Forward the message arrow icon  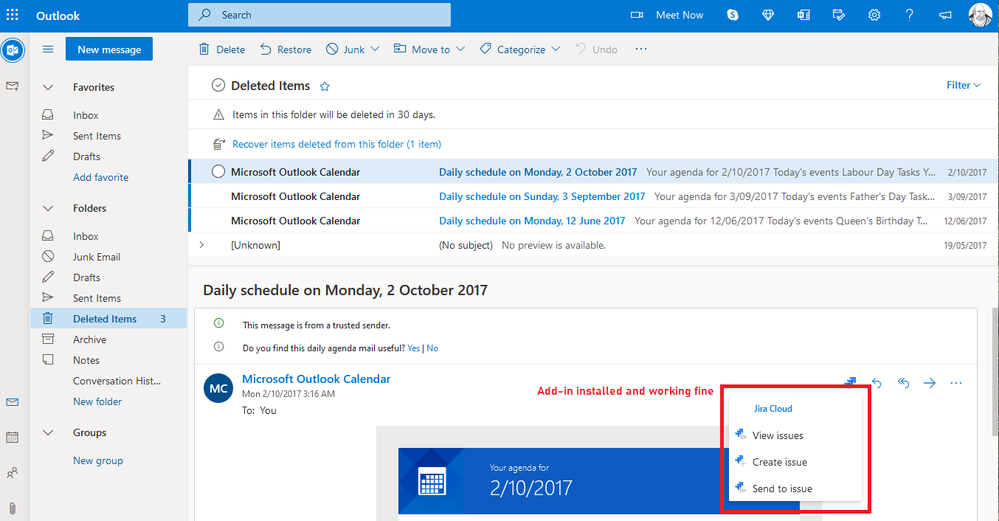click(x=930, y=383)
